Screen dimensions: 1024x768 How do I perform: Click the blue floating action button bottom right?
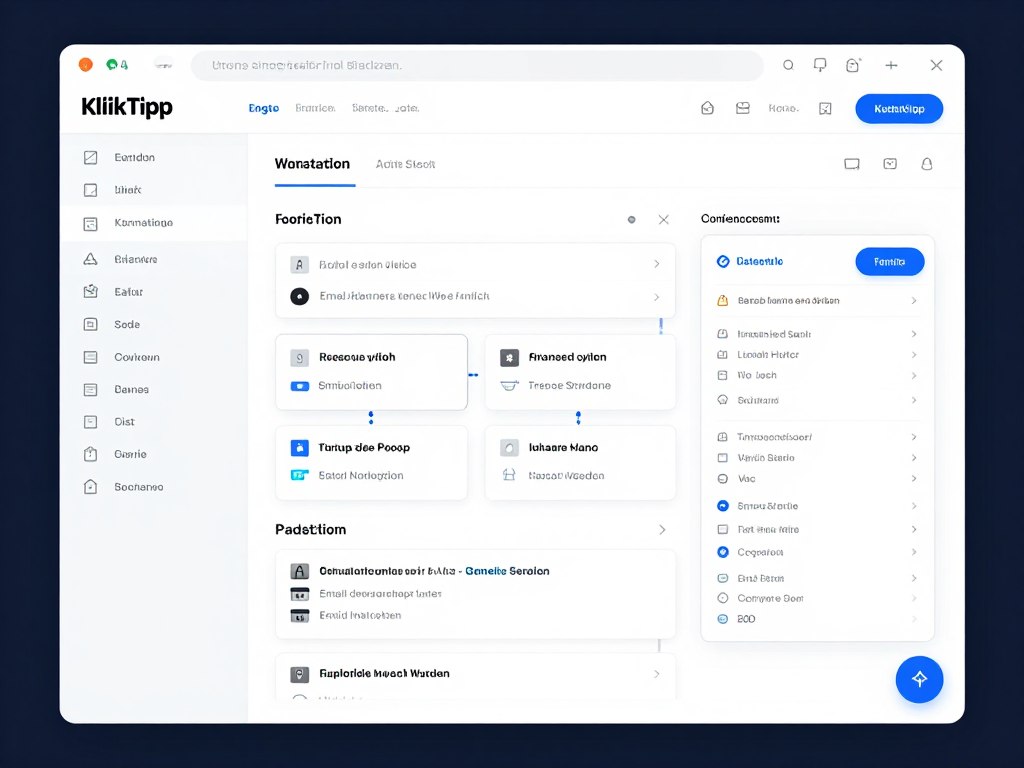click(x=918, y=679)
